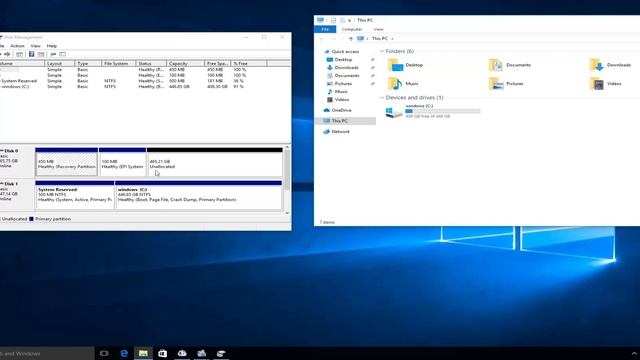This screenshot has height=360, width=640.
Task: Click the OneDrive cloud icon in sidebar
Action: tap(327, 110)
